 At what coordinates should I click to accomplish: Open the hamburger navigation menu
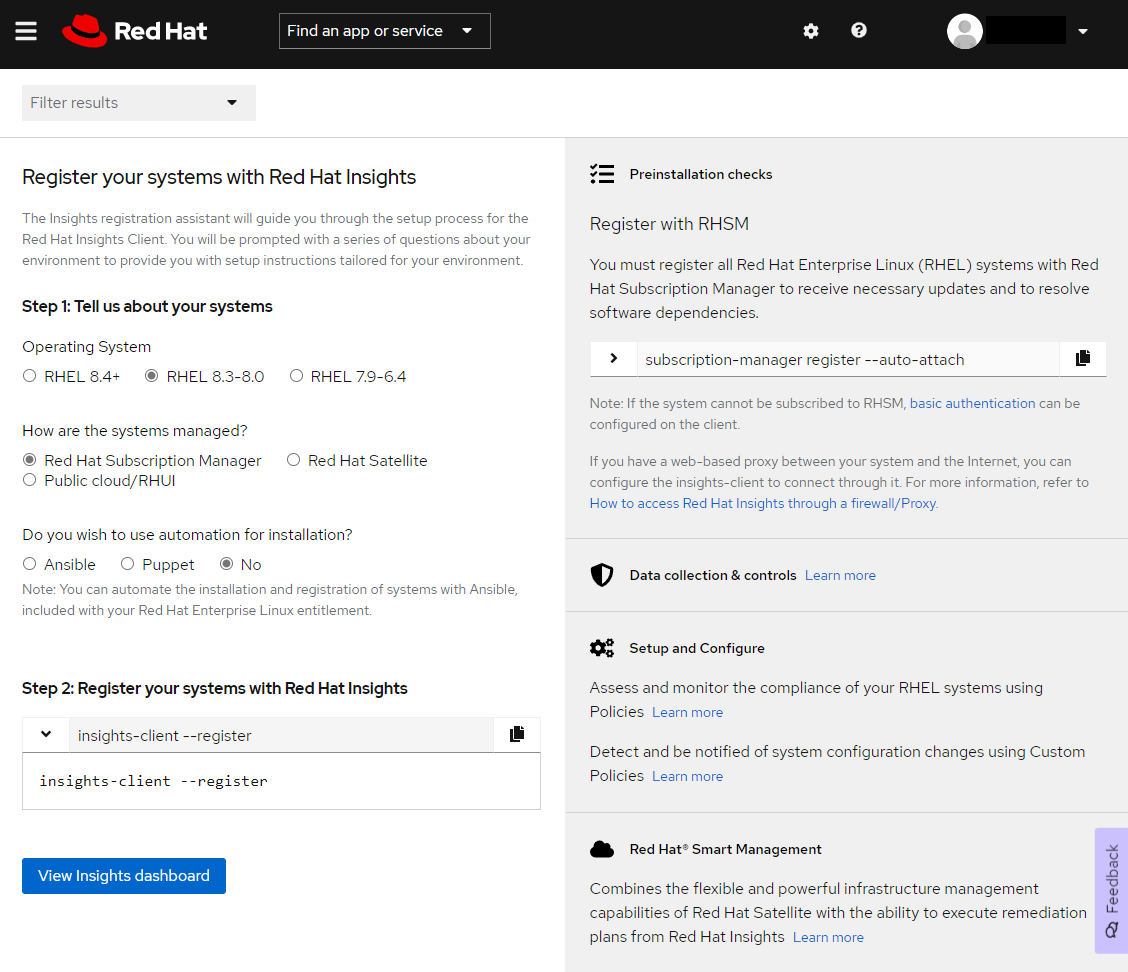pos(26,31)
